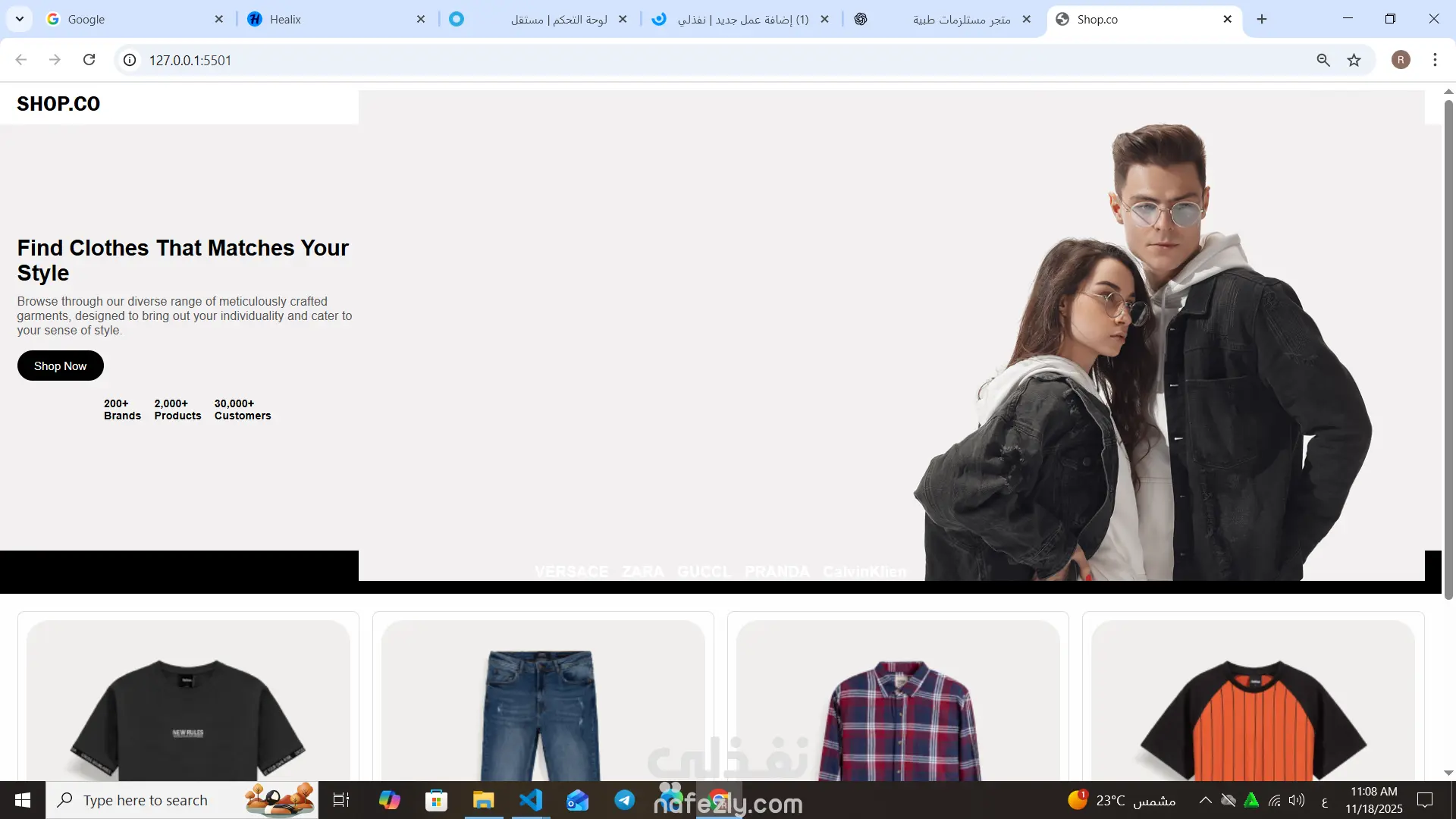Screen dimensions: 1456x819
Task: Bookmark this page with star icon
Action: [x=1354, y=60]
